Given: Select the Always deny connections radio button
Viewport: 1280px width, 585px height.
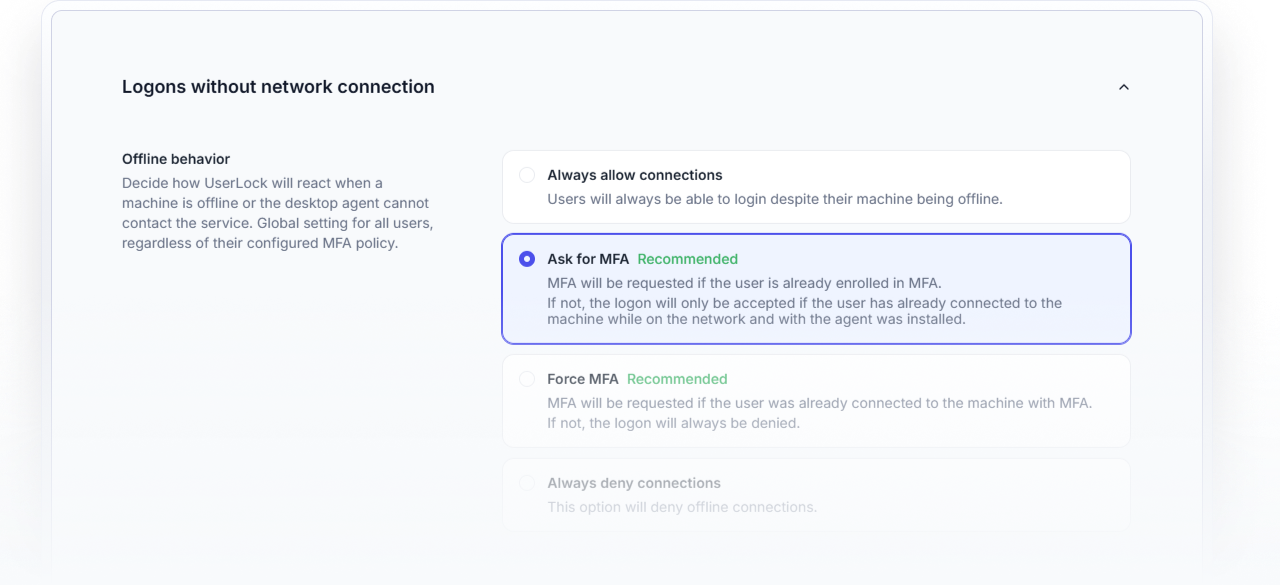Looking at the screenshot, I should point(527,483).
